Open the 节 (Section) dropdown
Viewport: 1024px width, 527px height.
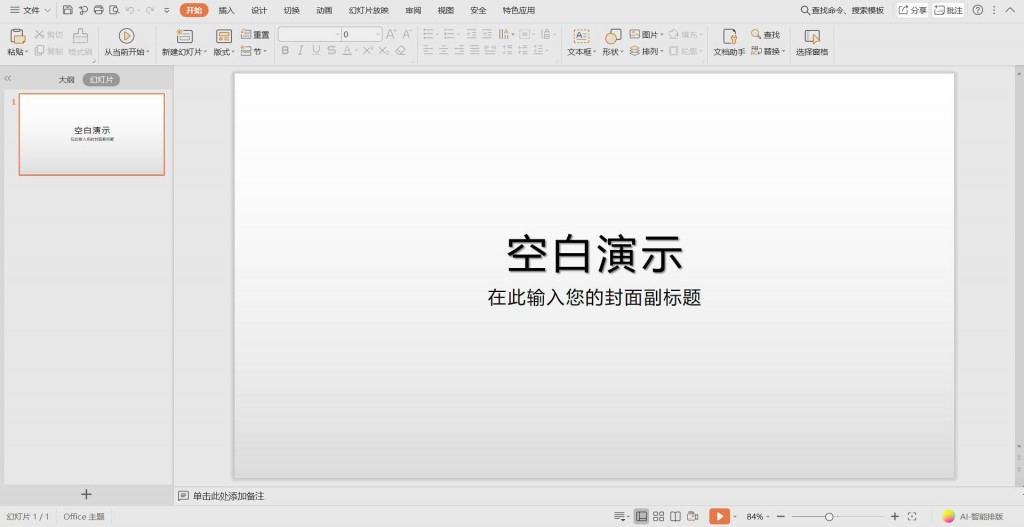(254, 51)
